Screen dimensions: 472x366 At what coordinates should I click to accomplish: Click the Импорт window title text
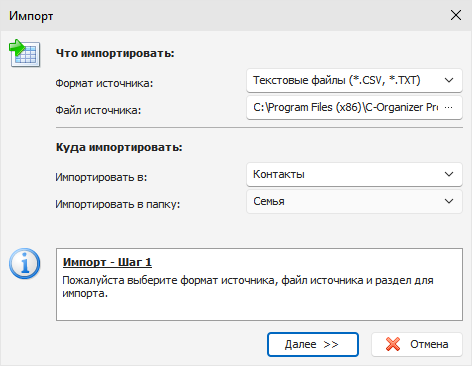coord(31,16)
